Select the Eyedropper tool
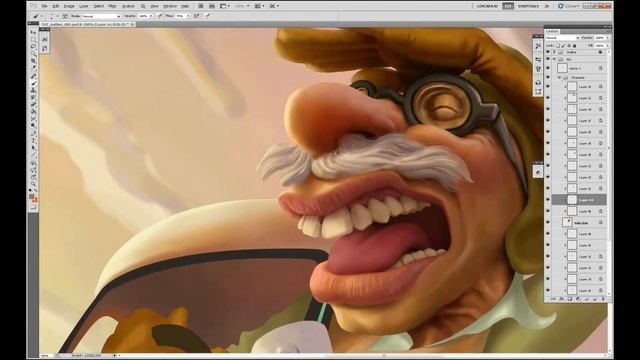Image resolution: width=640 pixels, height=360 pixels. point(33,68)
